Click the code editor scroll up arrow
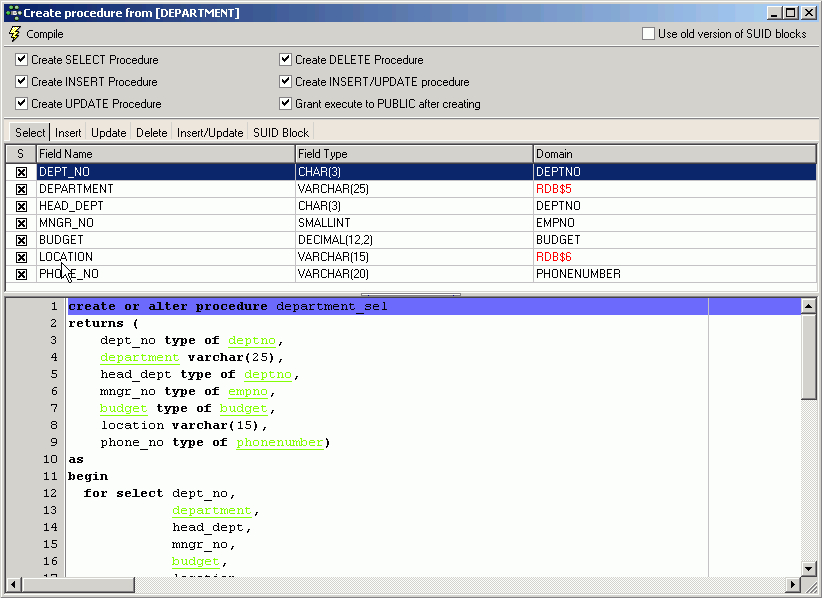This screenshot has width=822, height=598. (x=808, y=306)
